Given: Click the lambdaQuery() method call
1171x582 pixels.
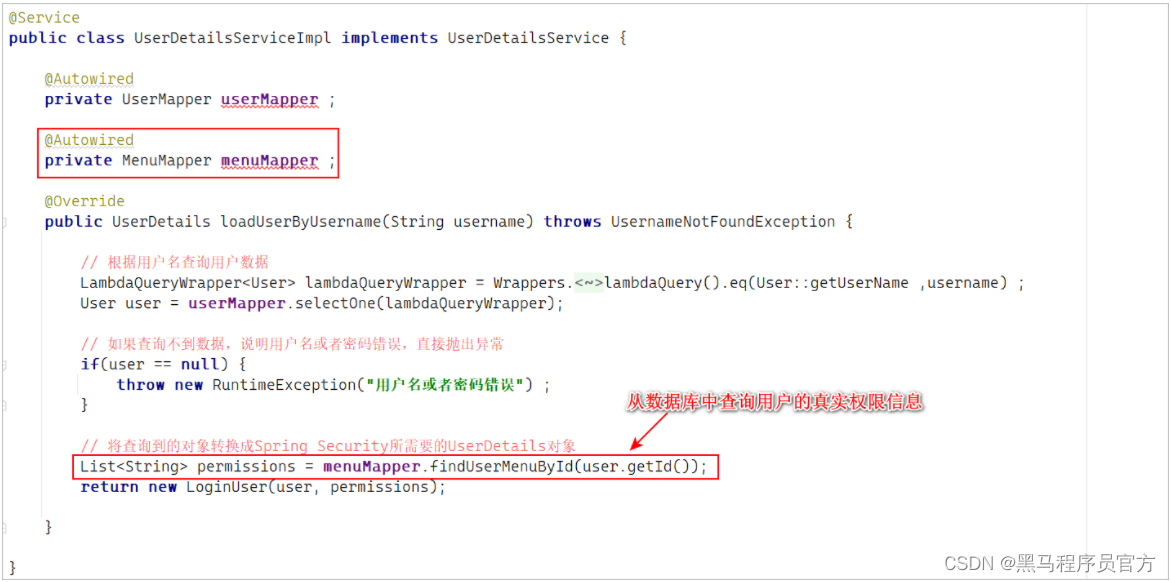Looking at the screenshot, I should (653, 283).
